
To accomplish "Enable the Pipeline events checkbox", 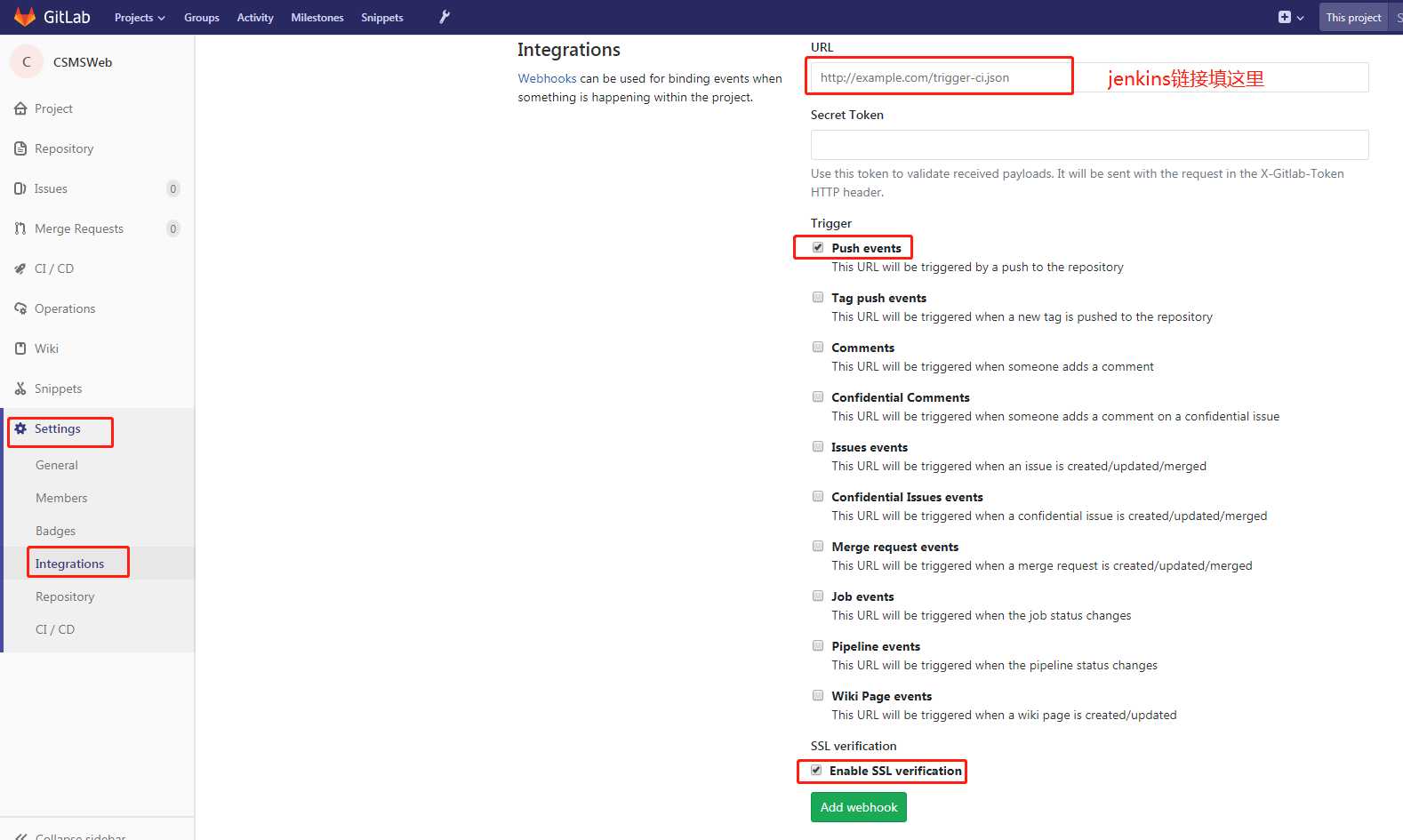I will point(818,645).
